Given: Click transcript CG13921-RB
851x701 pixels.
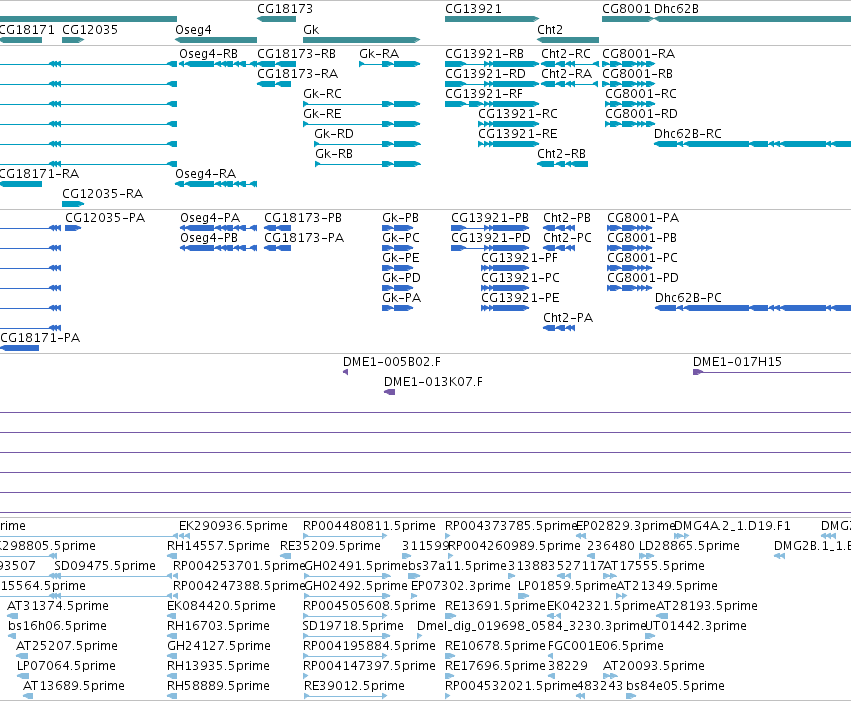Looking at the screenshot, I should coord(484,54).
